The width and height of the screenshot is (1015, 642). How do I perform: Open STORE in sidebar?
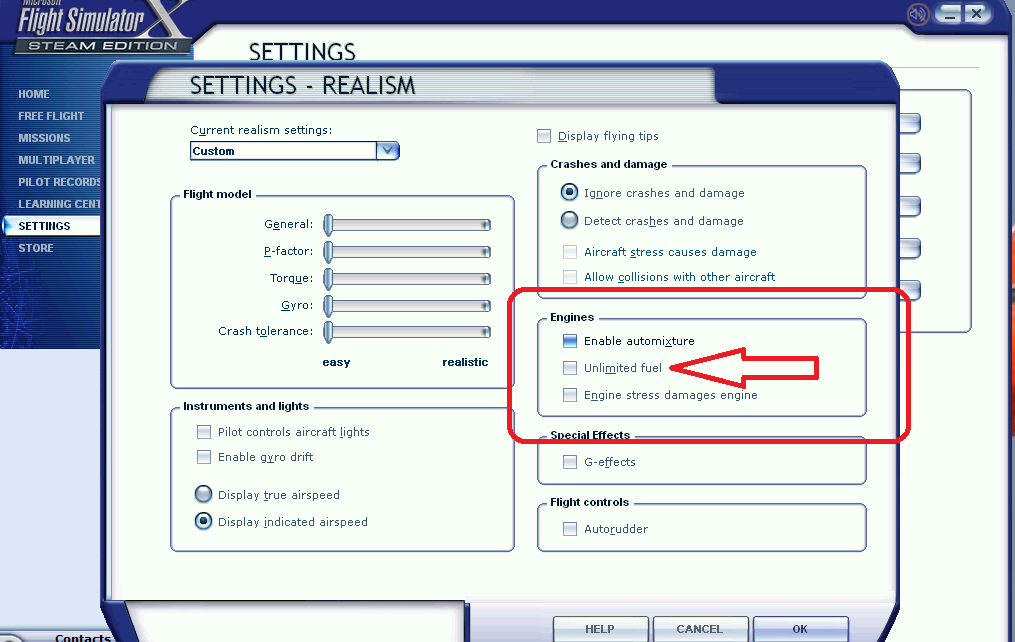[x=36, y=249]
